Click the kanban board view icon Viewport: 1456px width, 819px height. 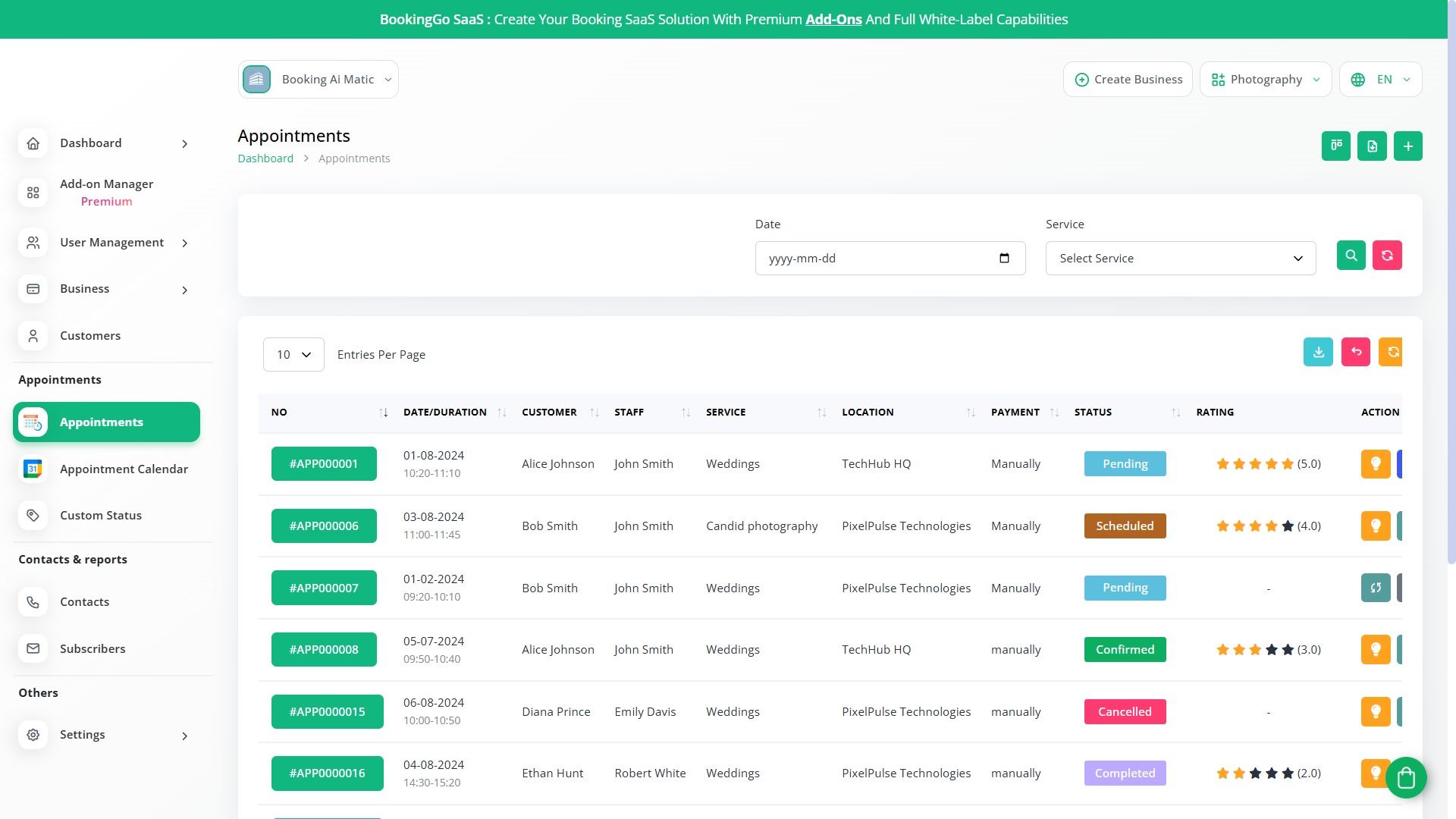point(1335,146)
